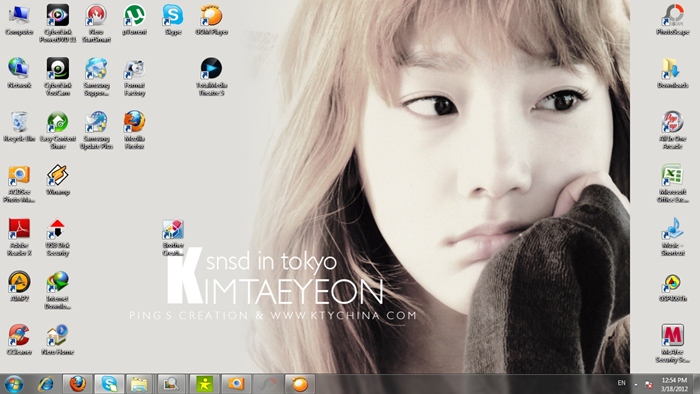Open the Windows Start menu

point(13,384)
